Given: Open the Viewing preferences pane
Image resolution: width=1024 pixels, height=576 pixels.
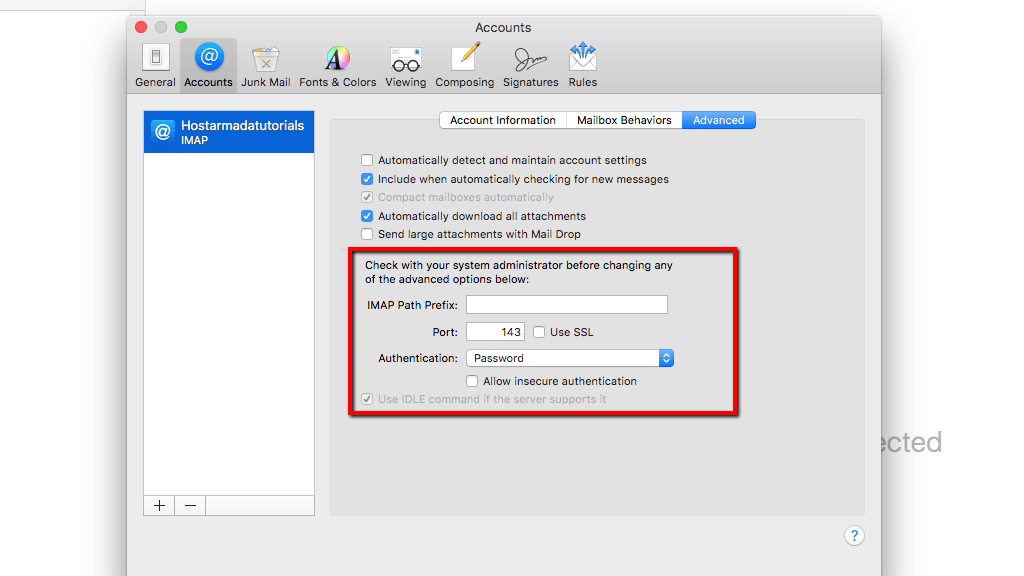Looking at the screenshot, I should coord(406,65).
